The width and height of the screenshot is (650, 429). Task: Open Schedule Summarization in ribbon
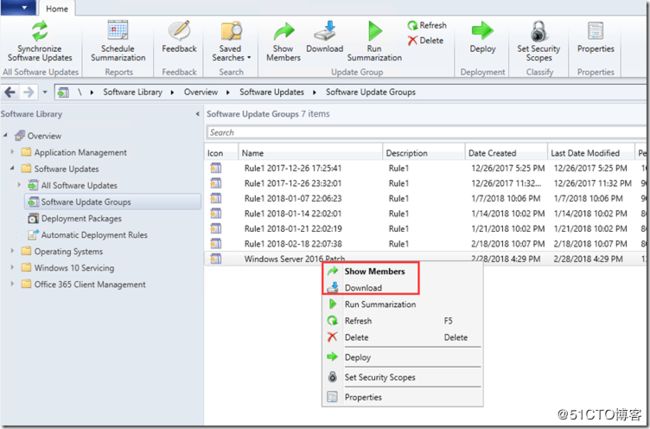pyautogui.click(x=118, y=41)
